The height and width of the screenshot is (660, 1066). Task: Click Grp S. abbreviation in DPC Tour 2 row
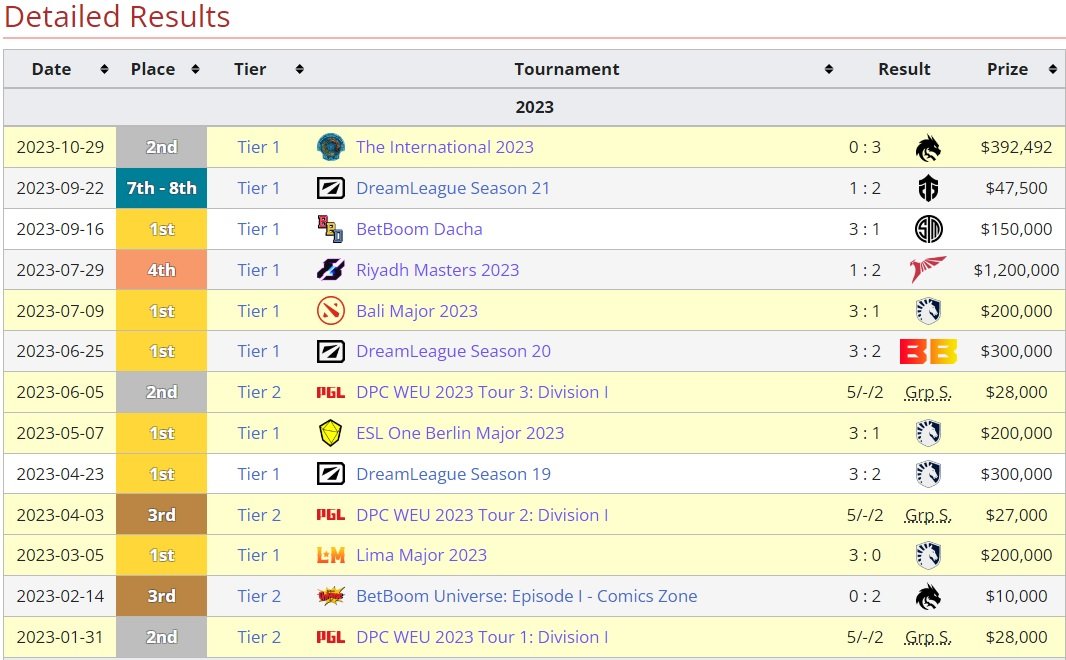[928, 515]
